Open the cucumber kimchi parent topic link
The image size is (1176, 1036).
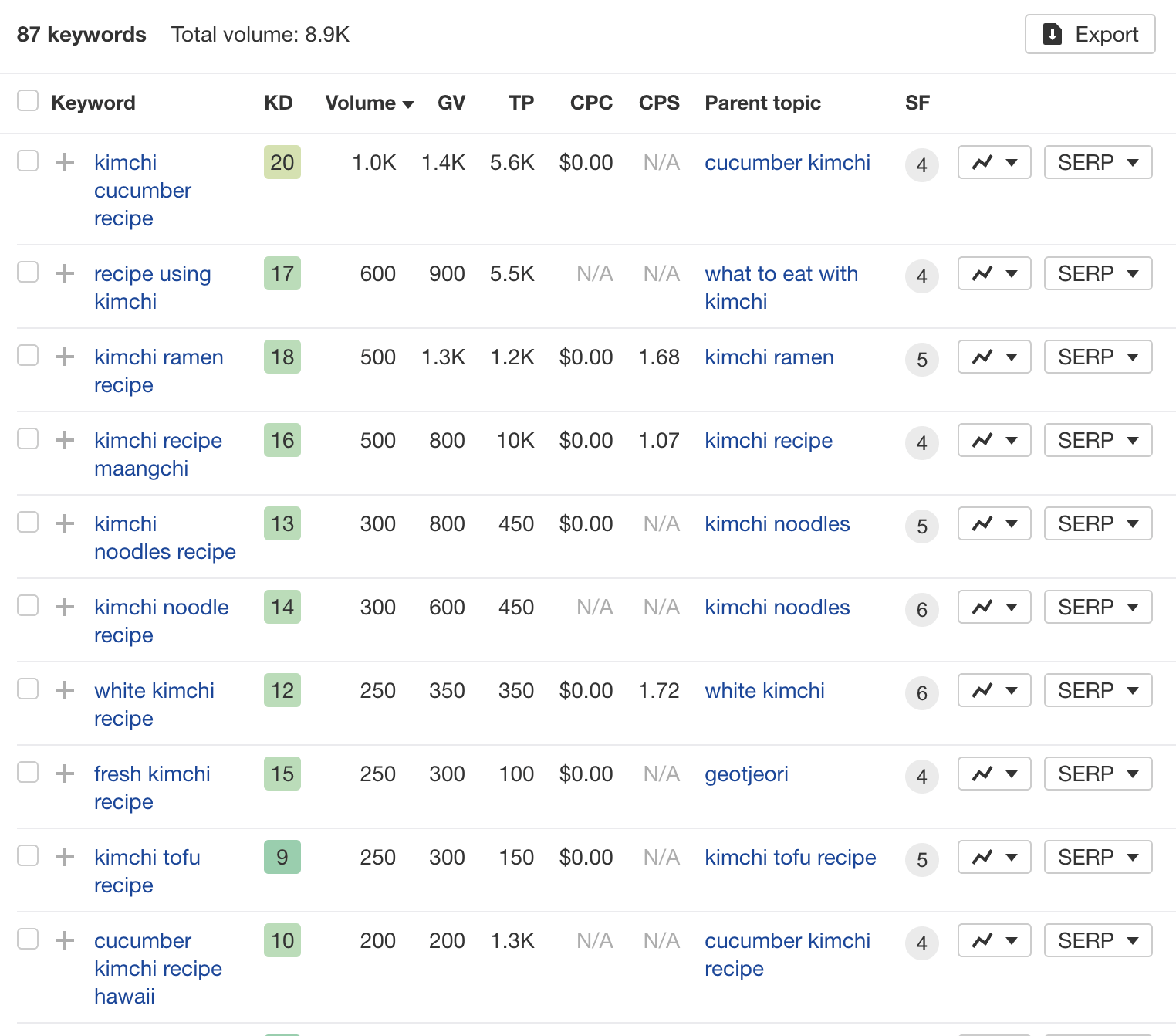coord(787,162)
